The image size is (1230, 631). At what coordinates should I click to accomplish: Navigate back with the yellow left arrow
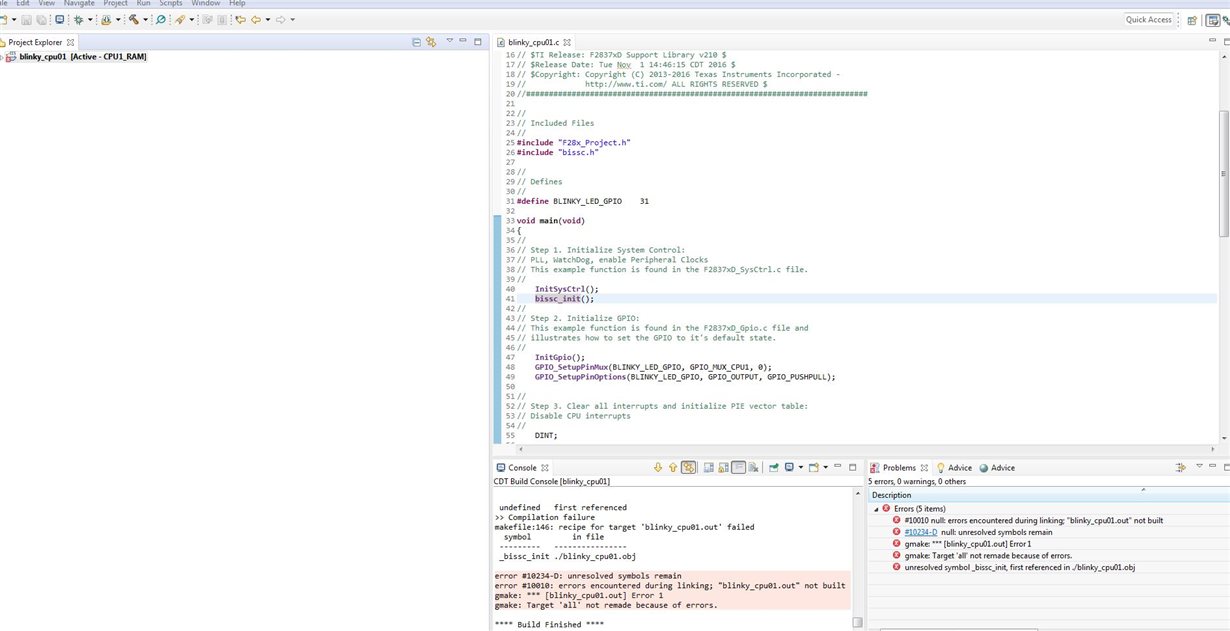256,20
